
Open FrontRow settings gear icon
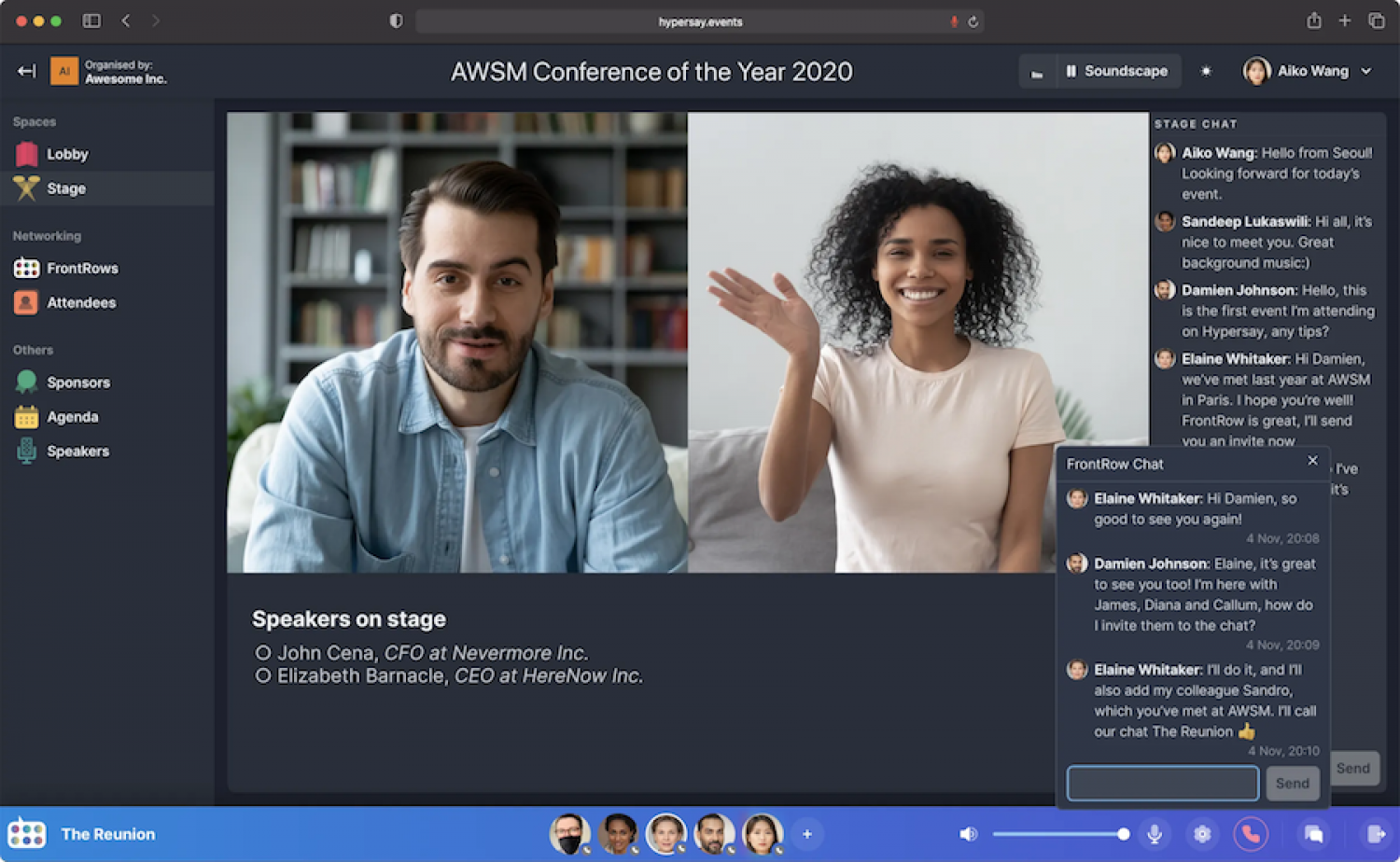(1202, 834)
